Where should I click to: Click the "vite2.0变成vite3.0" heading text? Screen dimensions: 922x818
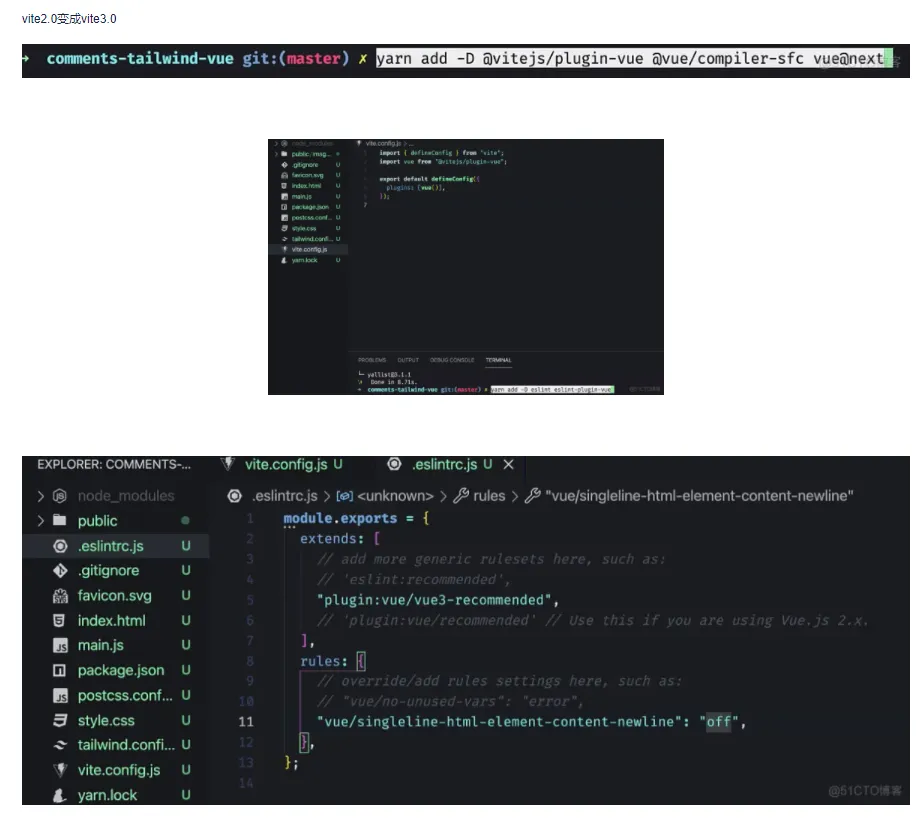(69, 19)
